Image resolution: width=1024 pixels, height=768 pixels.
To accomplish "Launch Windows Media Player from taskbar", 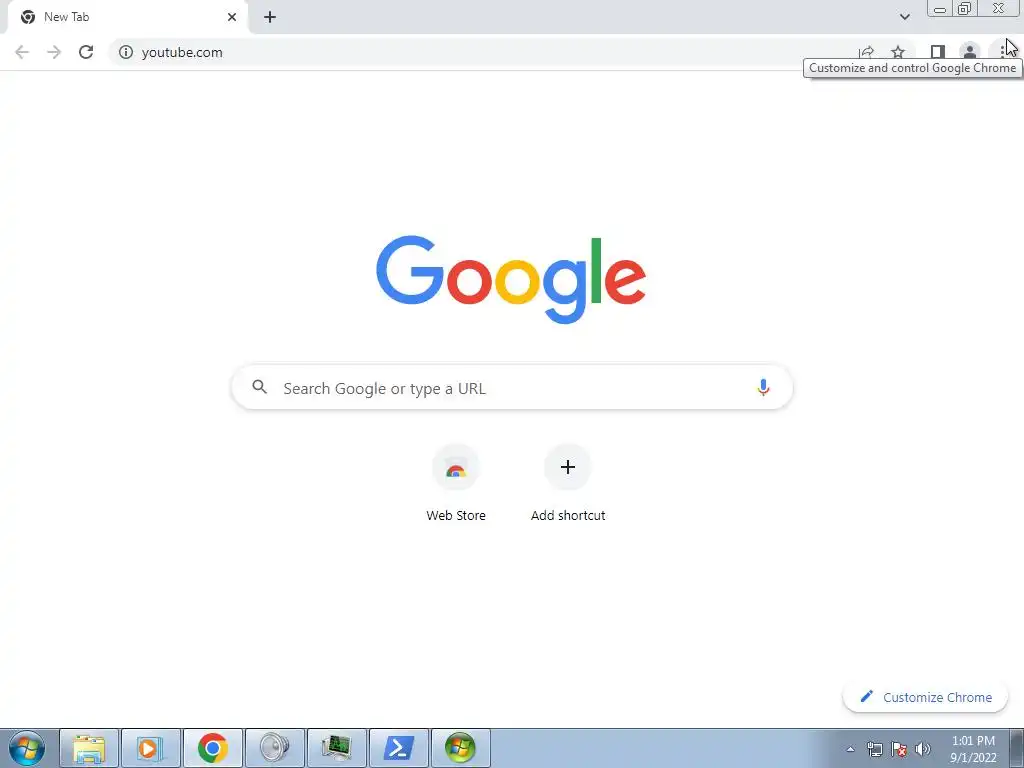I will click(150, 748).
